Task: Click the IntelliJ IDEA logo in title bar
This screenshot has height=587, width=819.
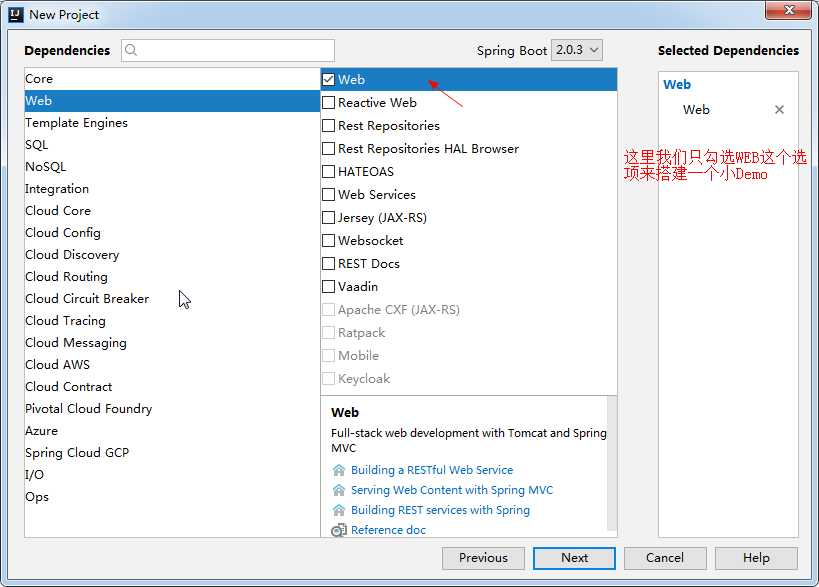Action: [x=16, y=15]
